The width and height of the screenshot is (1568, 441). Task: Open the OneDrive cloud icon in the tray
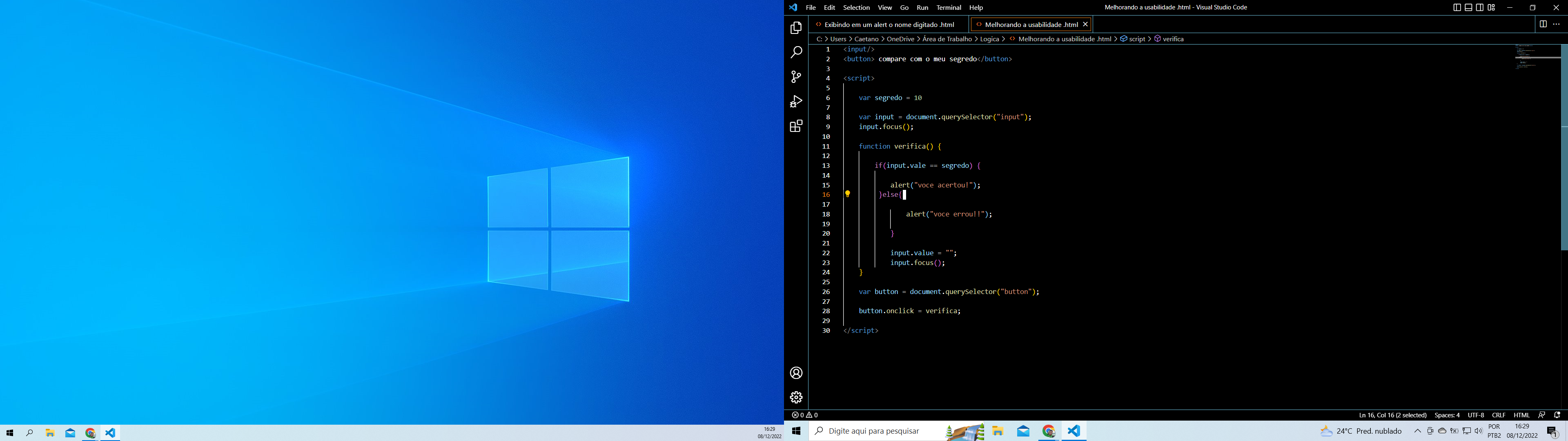(1442, 431)
